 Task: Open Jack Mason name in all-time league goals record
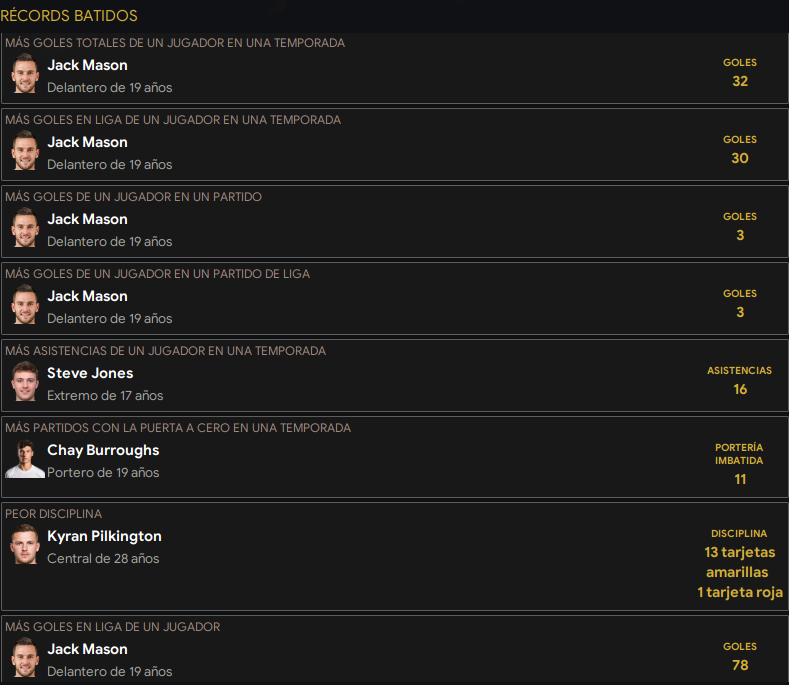click(x=87, y=649)
